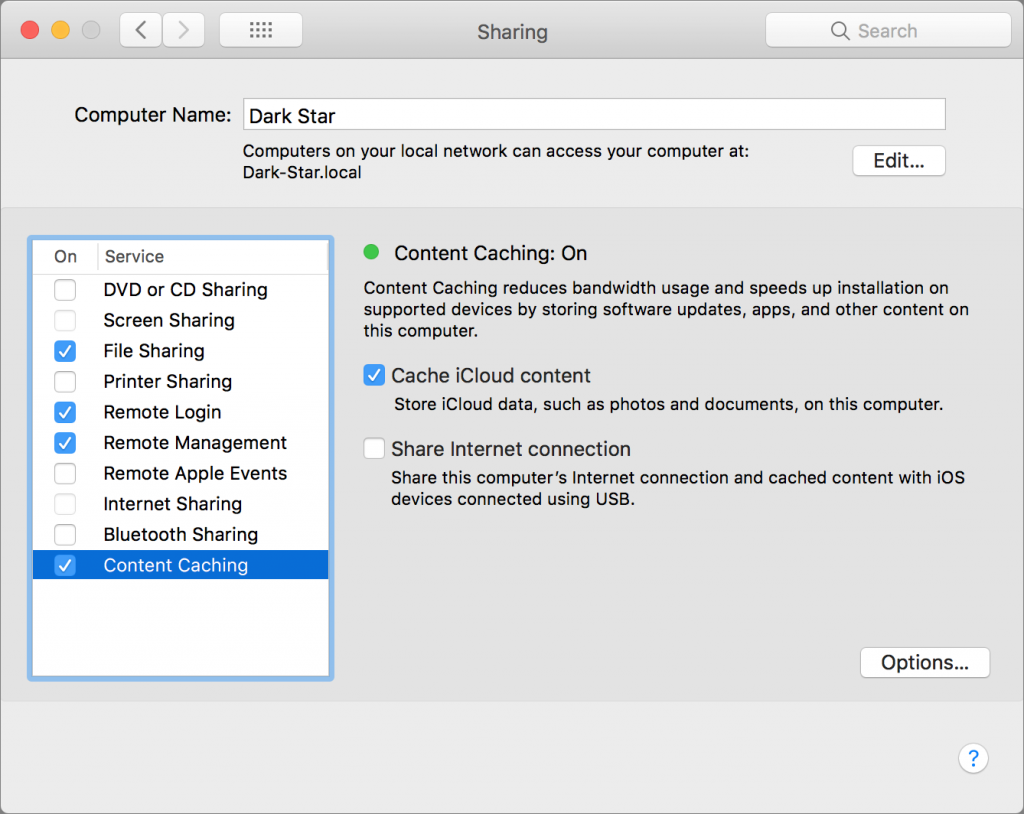
Task: Select Remote Apple Events in the list
Action: (193, 473)
